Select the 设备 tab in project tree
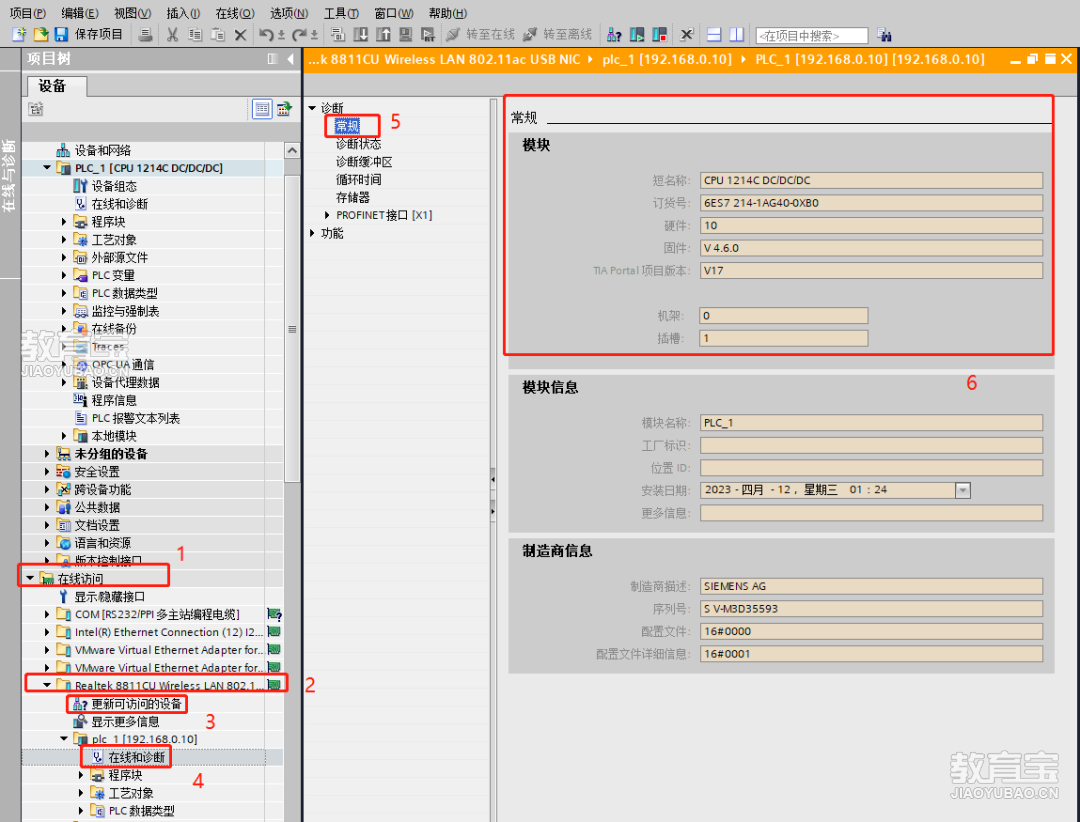 click(x=53, y=86)
